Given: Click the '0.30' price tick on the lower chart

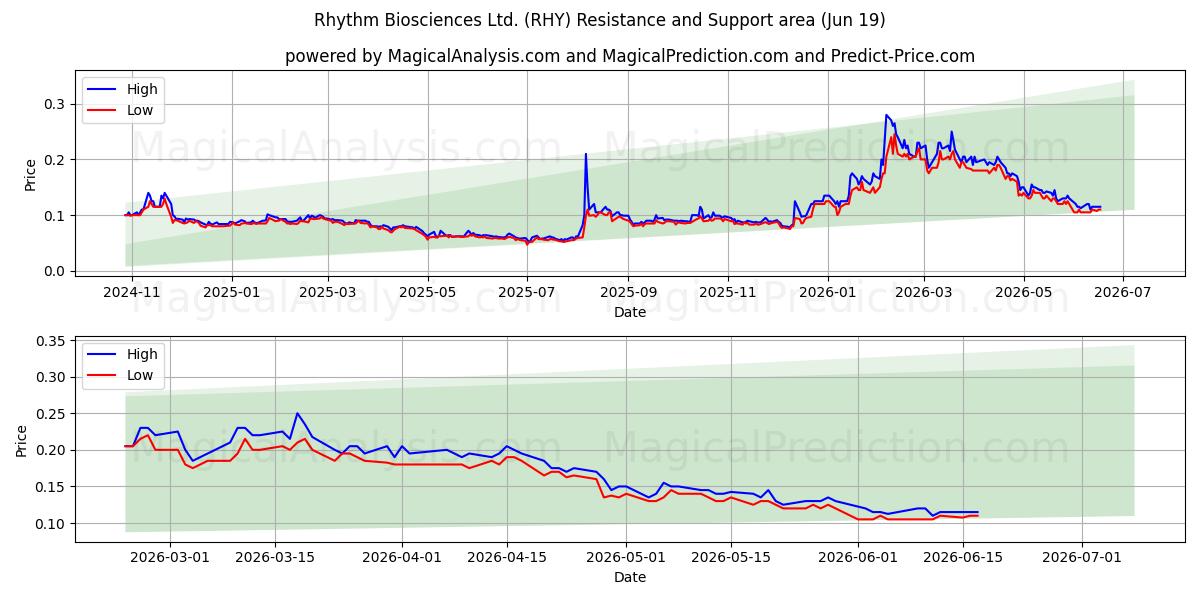Looking at the screenshot, I should coord(51,378).
